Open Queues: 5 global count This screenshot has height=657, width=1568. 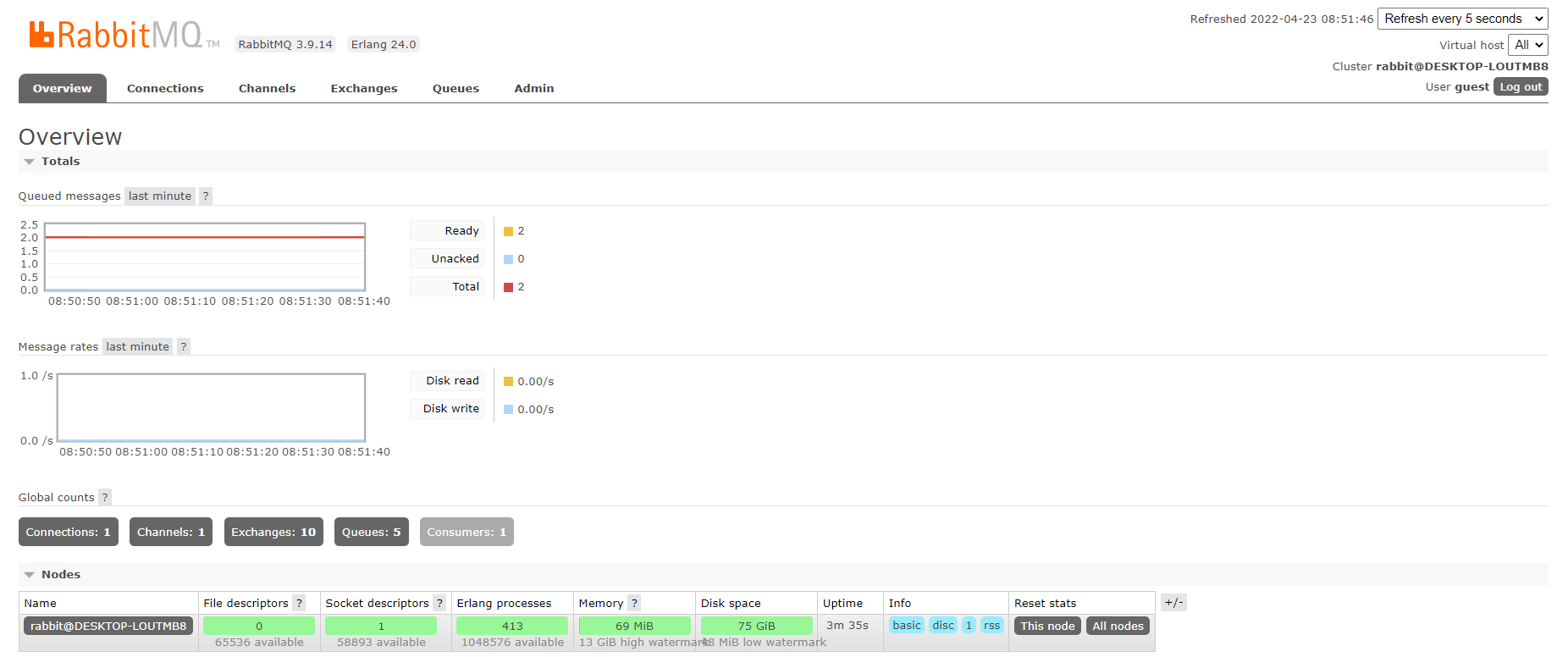372,532
